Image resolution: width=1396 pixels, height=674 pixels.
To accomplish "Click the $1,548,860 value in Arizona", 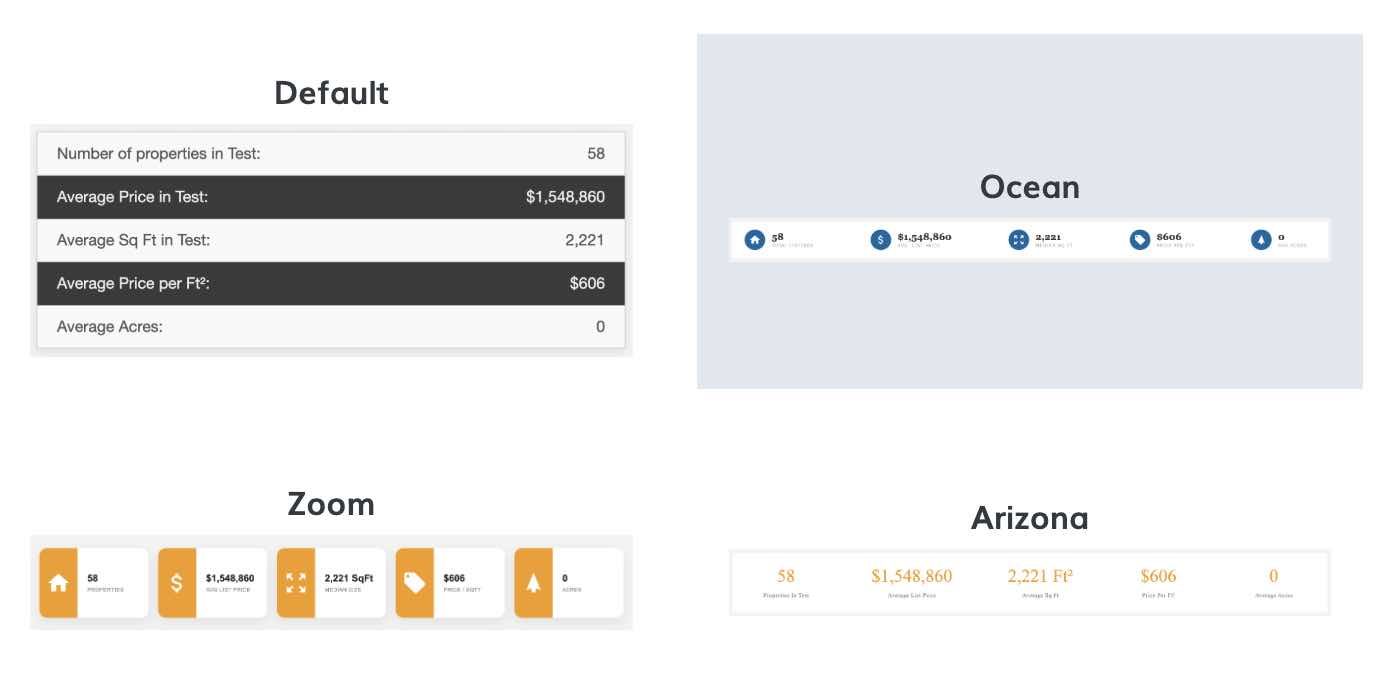I will [x=911, y=576].
